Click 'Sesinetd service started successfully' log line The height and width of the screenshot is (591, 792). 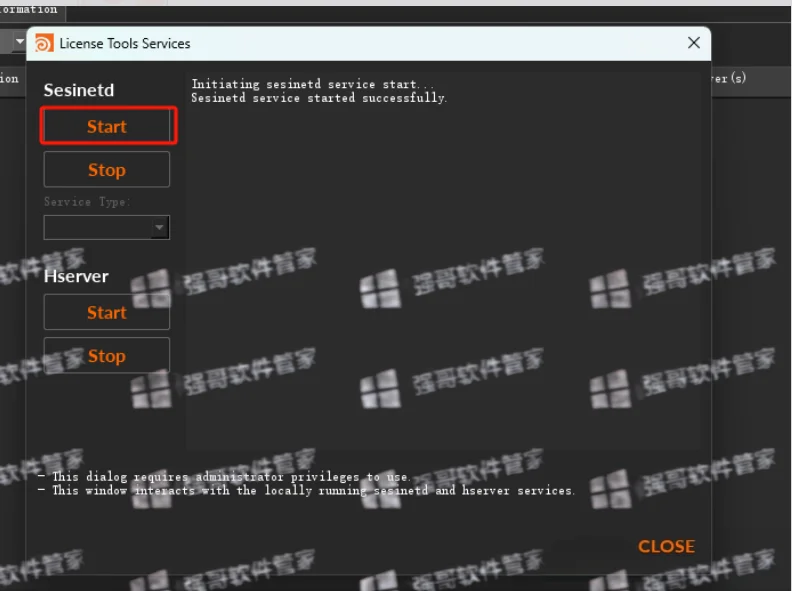319,98
